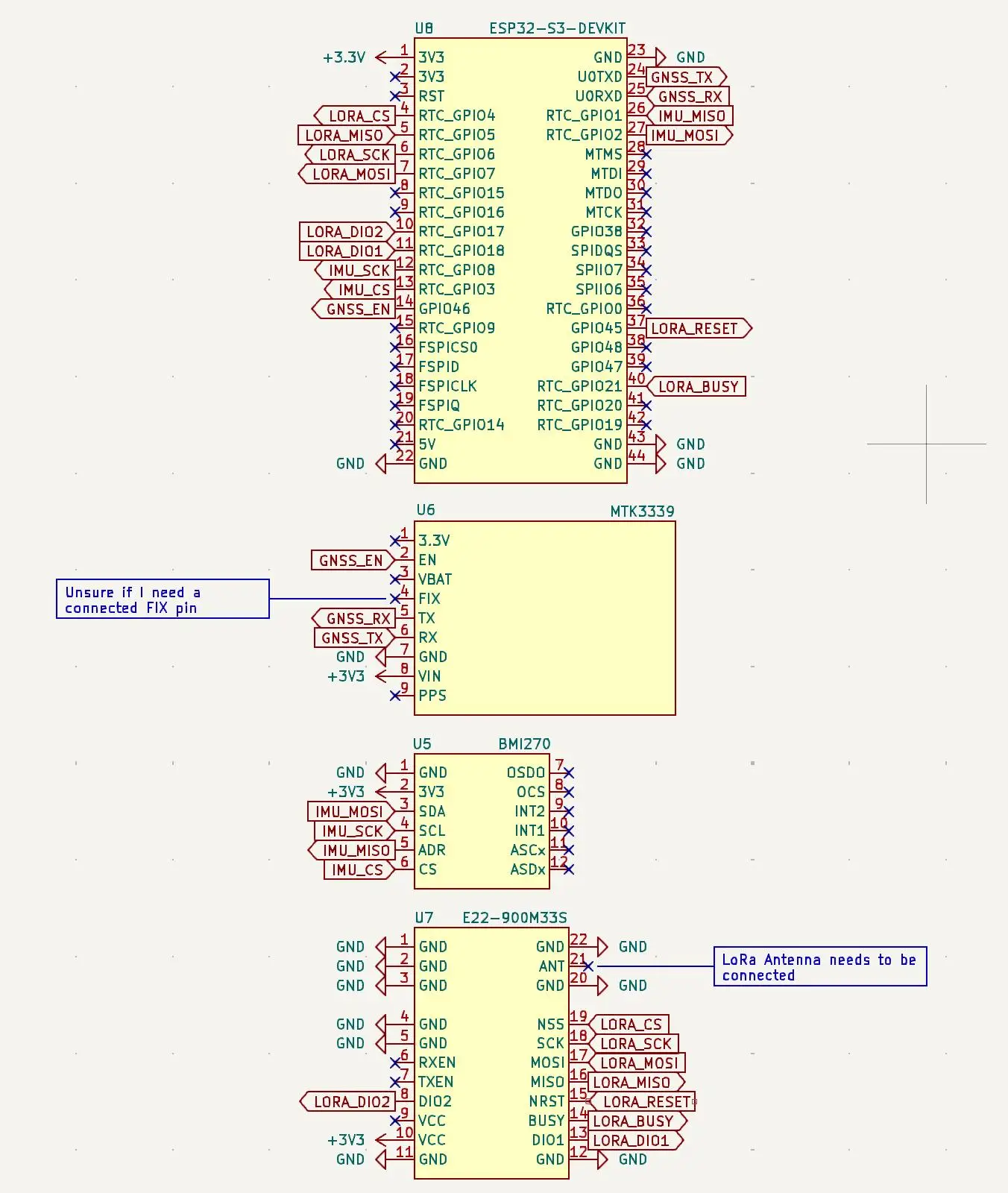
Task: Click the IMU_CS label on BMI270 CS pin
Action: point(357,870)
